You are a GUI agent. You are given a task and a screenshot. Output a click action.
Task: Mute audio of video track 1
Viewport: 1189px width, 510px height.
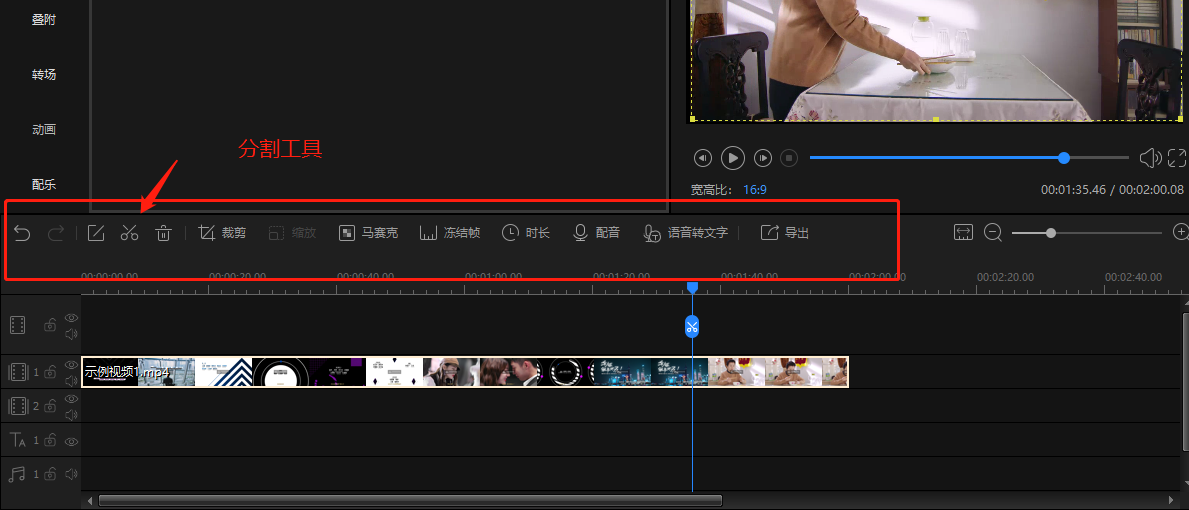[72, 380]
